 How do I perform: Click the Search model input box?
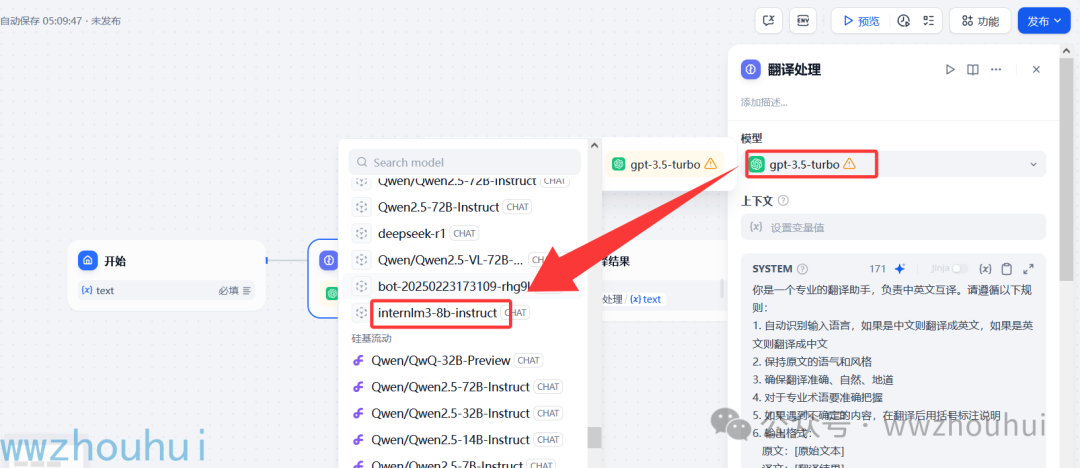[x=464, y=163]
